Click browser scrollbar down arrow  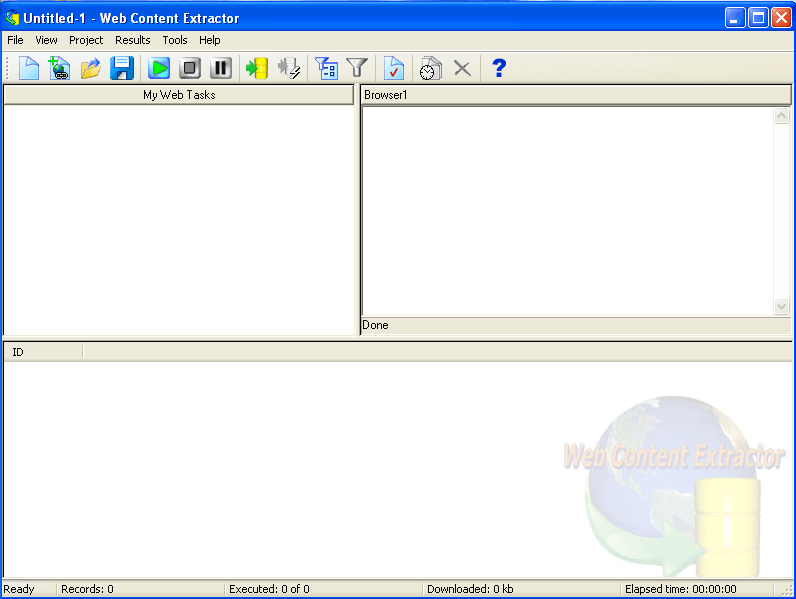point(781,306)
